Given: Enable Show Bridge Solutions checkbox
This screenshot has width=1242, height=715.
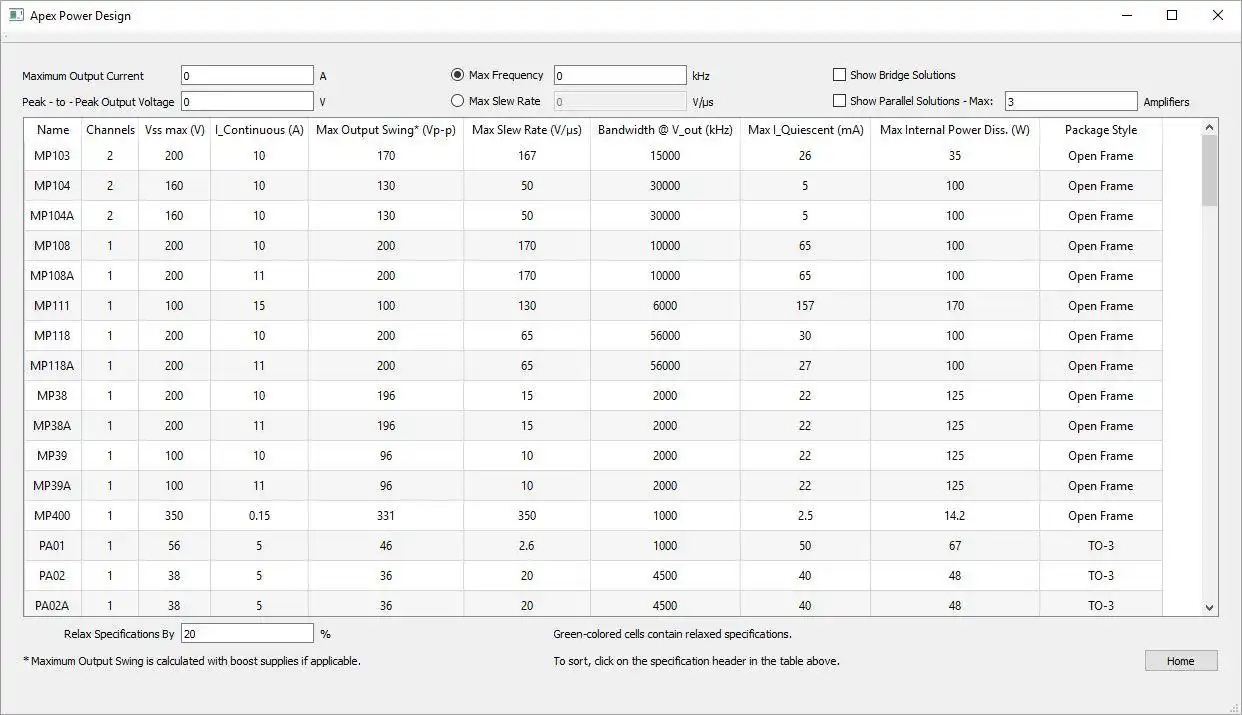Looking at the screenshot, I should point(839,75).
